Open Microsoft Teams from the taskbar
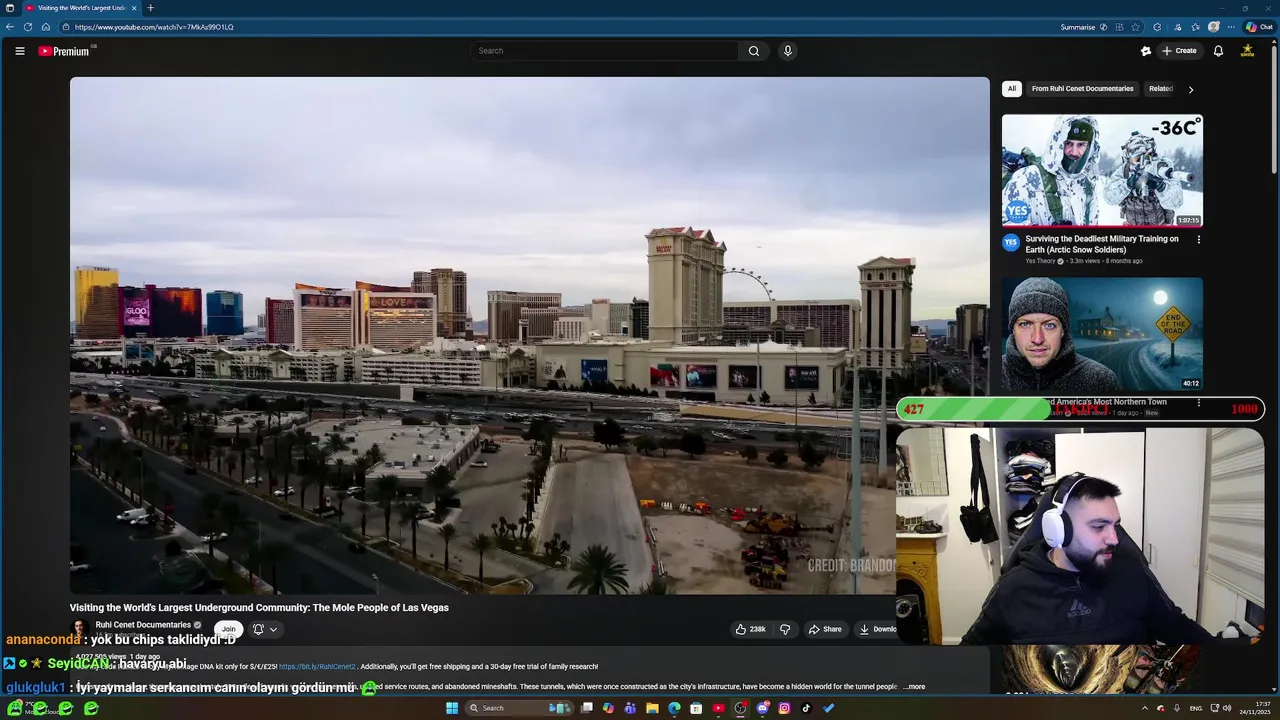1280x720 pixels. pos(630,708)
